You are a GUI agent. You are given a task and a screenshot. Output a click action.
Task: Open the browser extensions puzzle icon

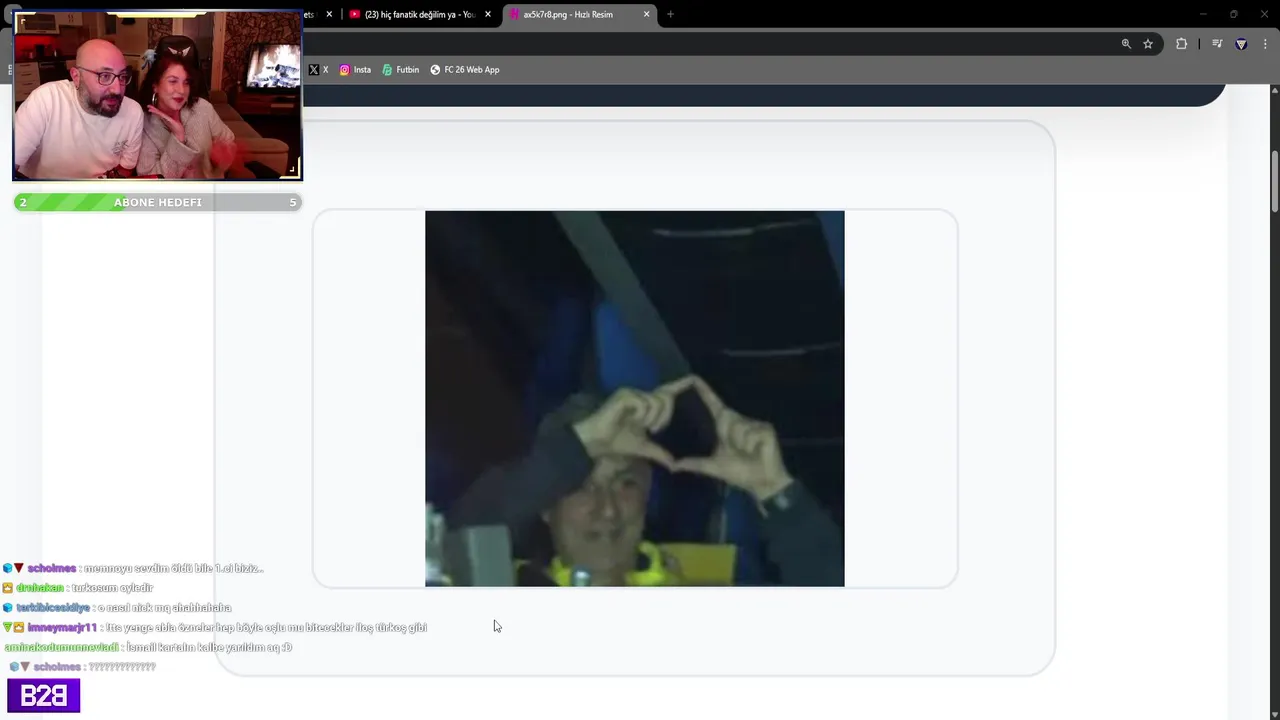1181,44
